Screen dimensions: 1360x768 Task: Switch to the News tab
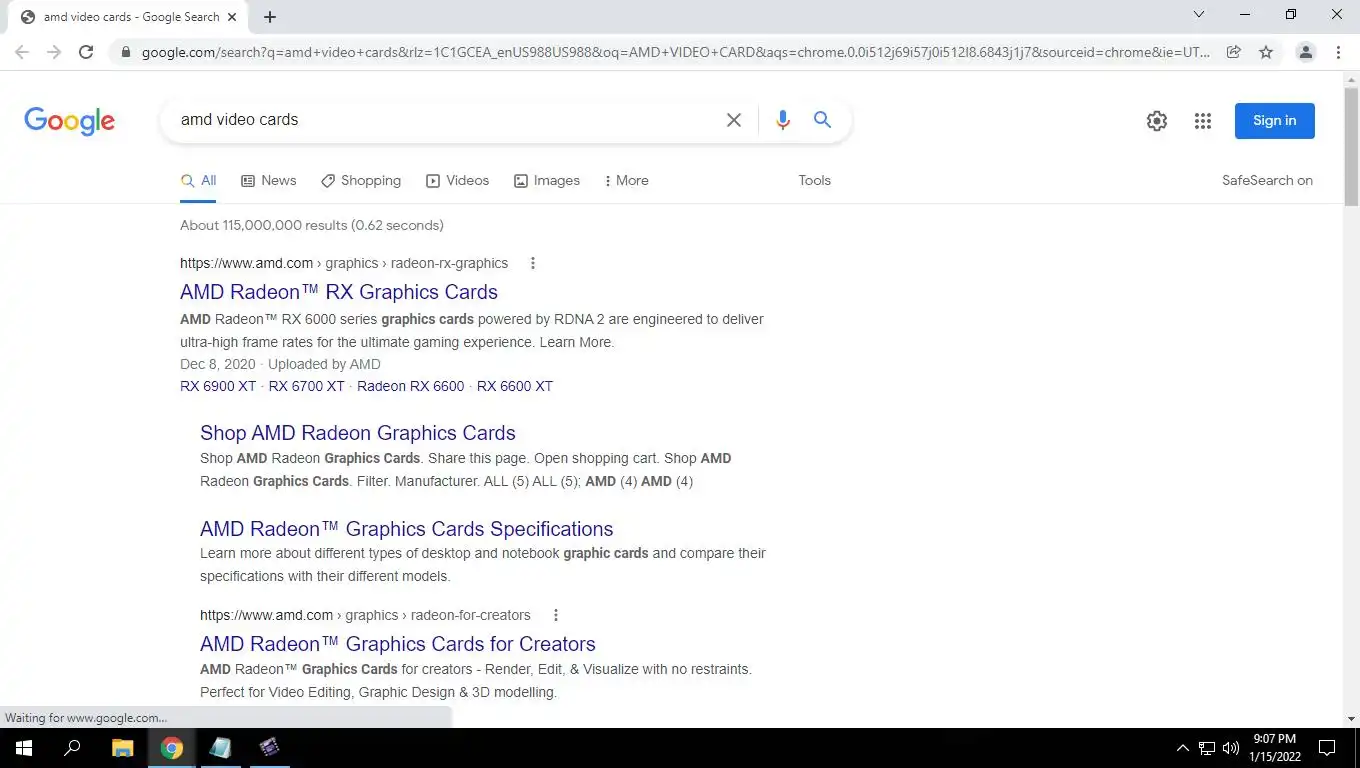coord(269,181)
